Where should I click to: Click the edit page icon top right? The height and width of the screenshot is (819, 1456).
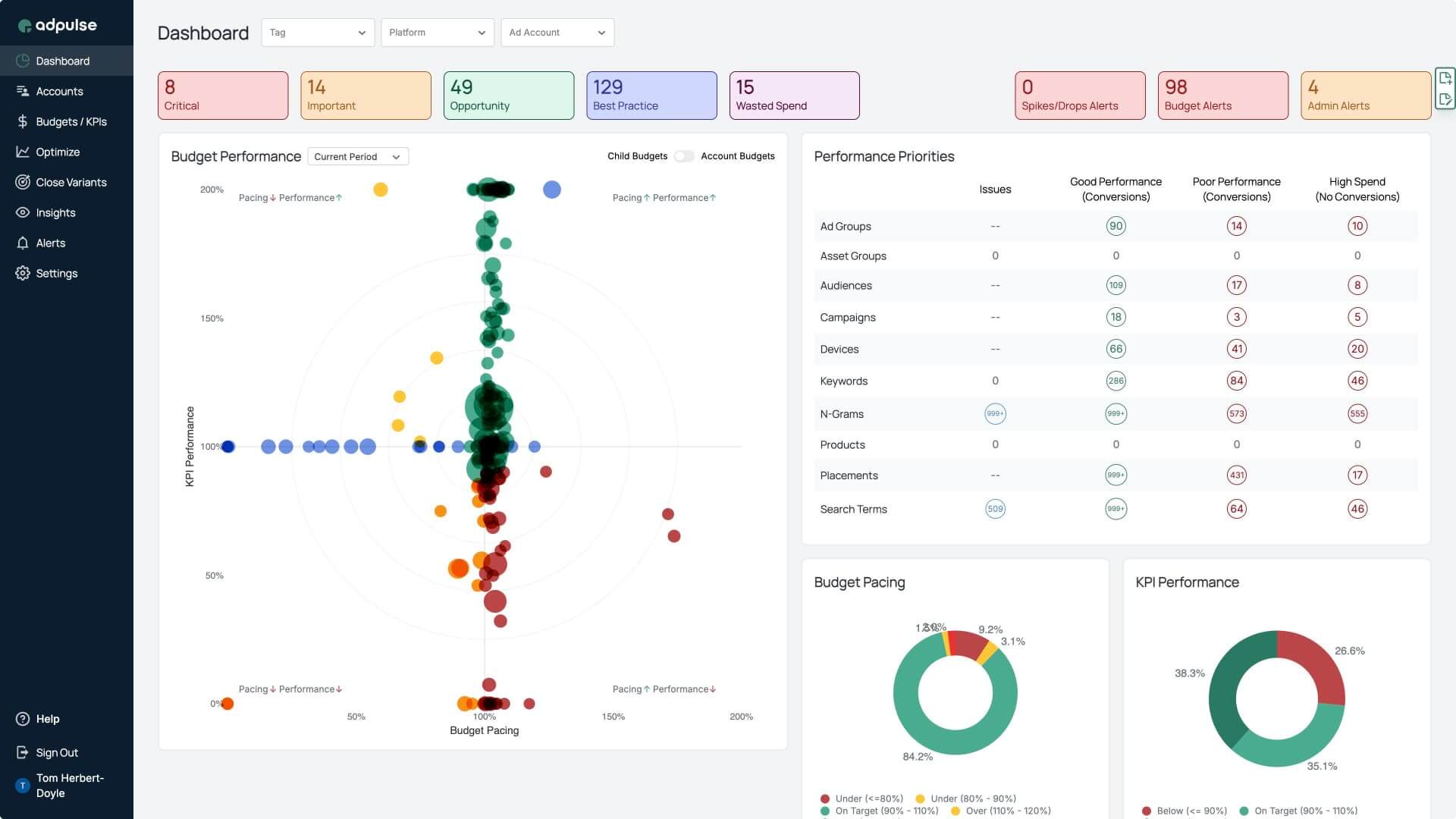point(1445,99)
